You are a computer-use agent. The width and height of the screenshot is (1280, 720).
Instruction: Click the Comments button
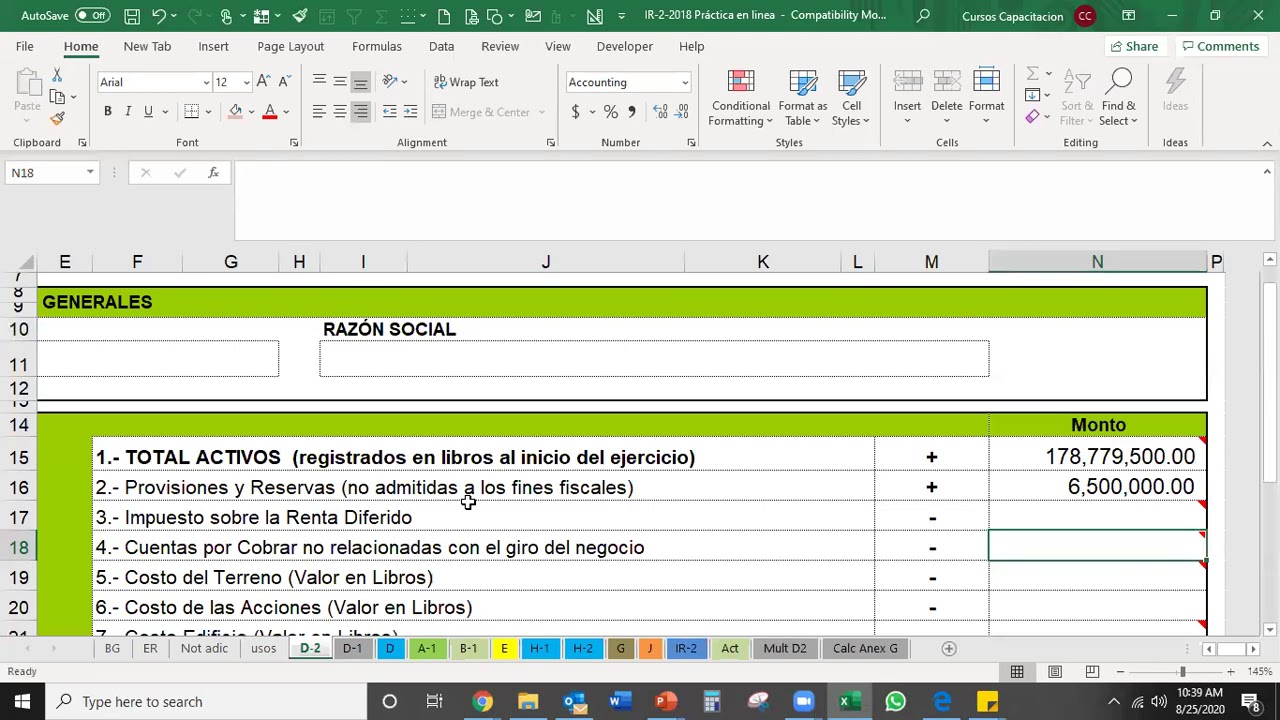(x=1220, y=46)
